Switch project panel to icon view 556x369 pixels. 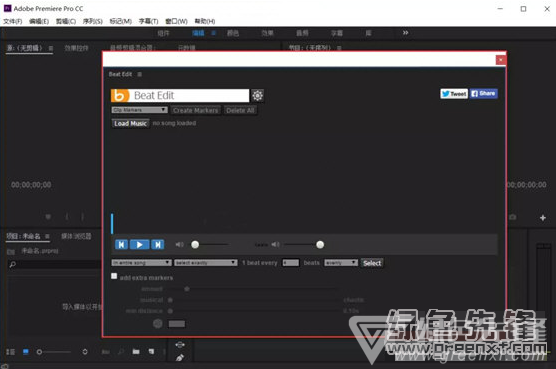[x=26, y=352]
